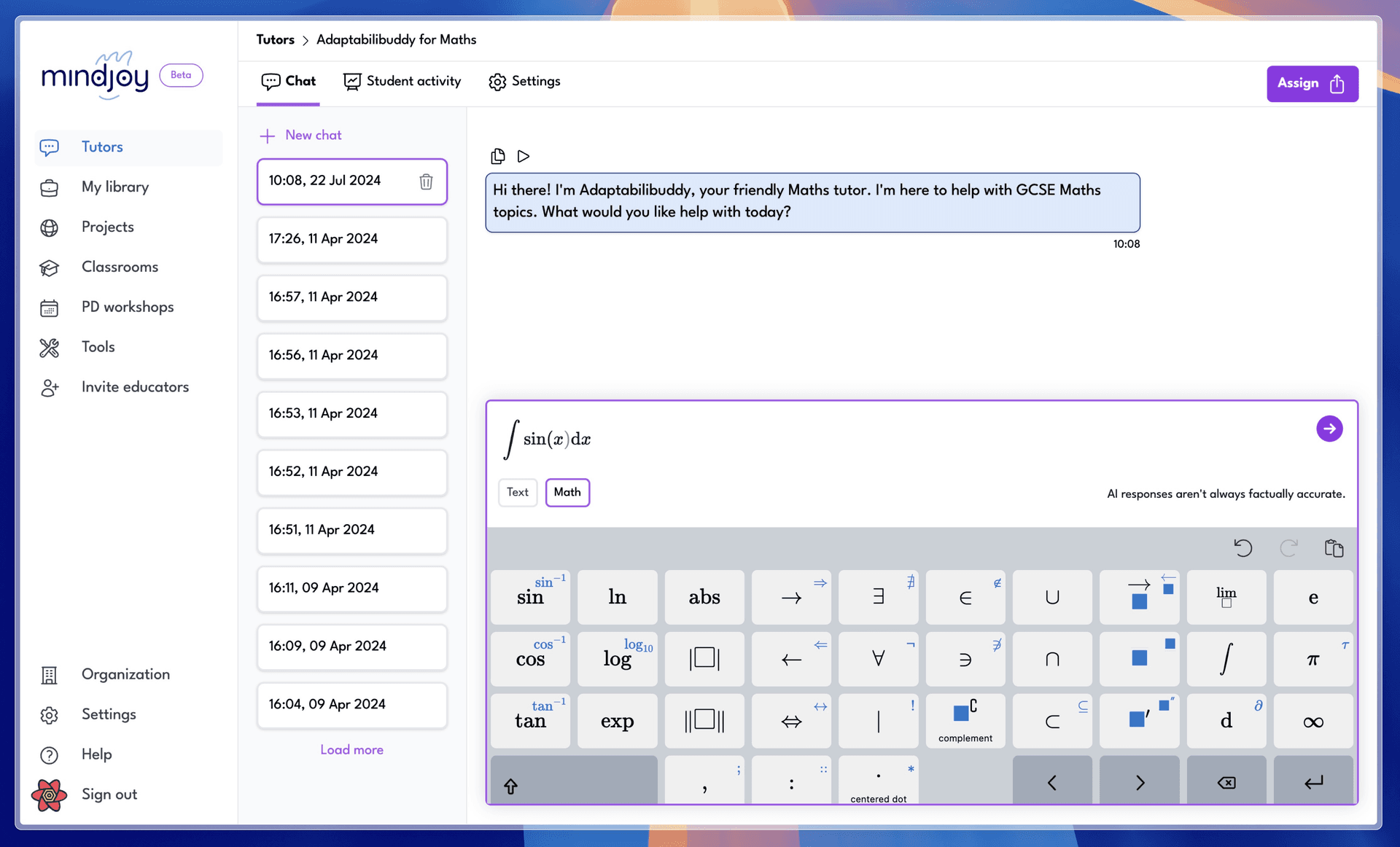Send the math message with arrow button
The width and height of the screenshot is (1400, 847).
click(x=1329, y=429)
